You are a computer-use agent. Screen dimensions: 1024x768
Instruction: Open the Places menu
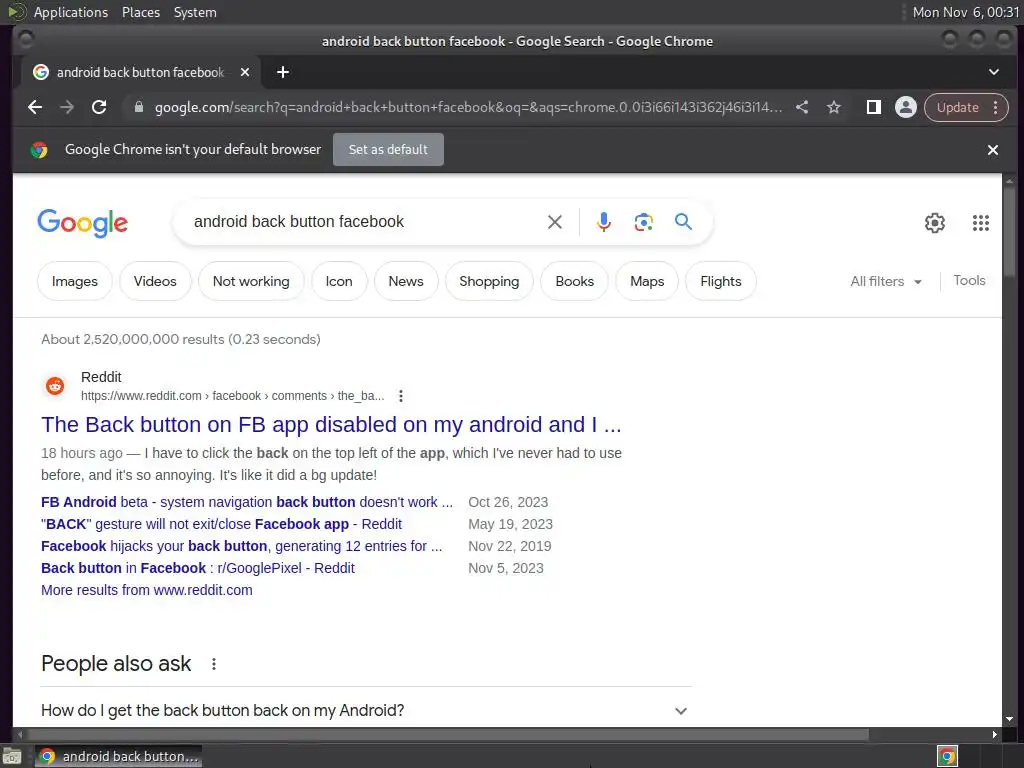click(x=140, y=12)
